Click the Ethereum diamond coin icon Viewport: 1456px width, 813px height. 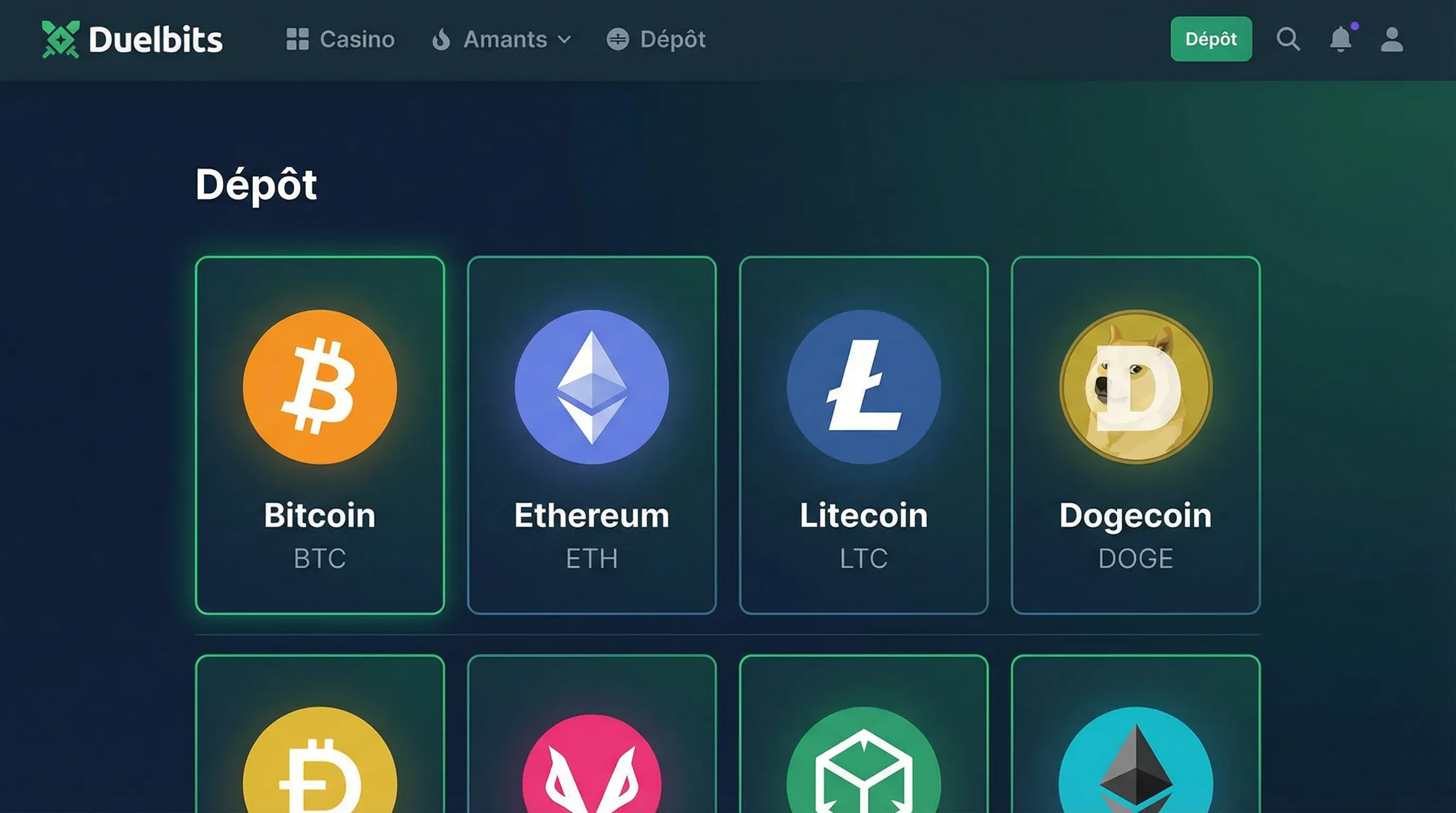[x=592, y=387]
